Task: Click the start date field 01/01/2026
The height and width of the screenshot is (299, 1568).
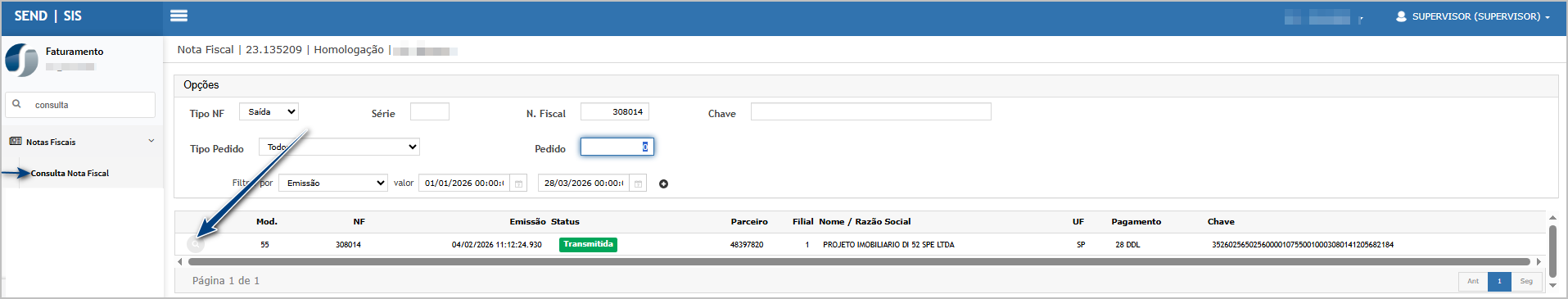Action: [x=463, y=183]
